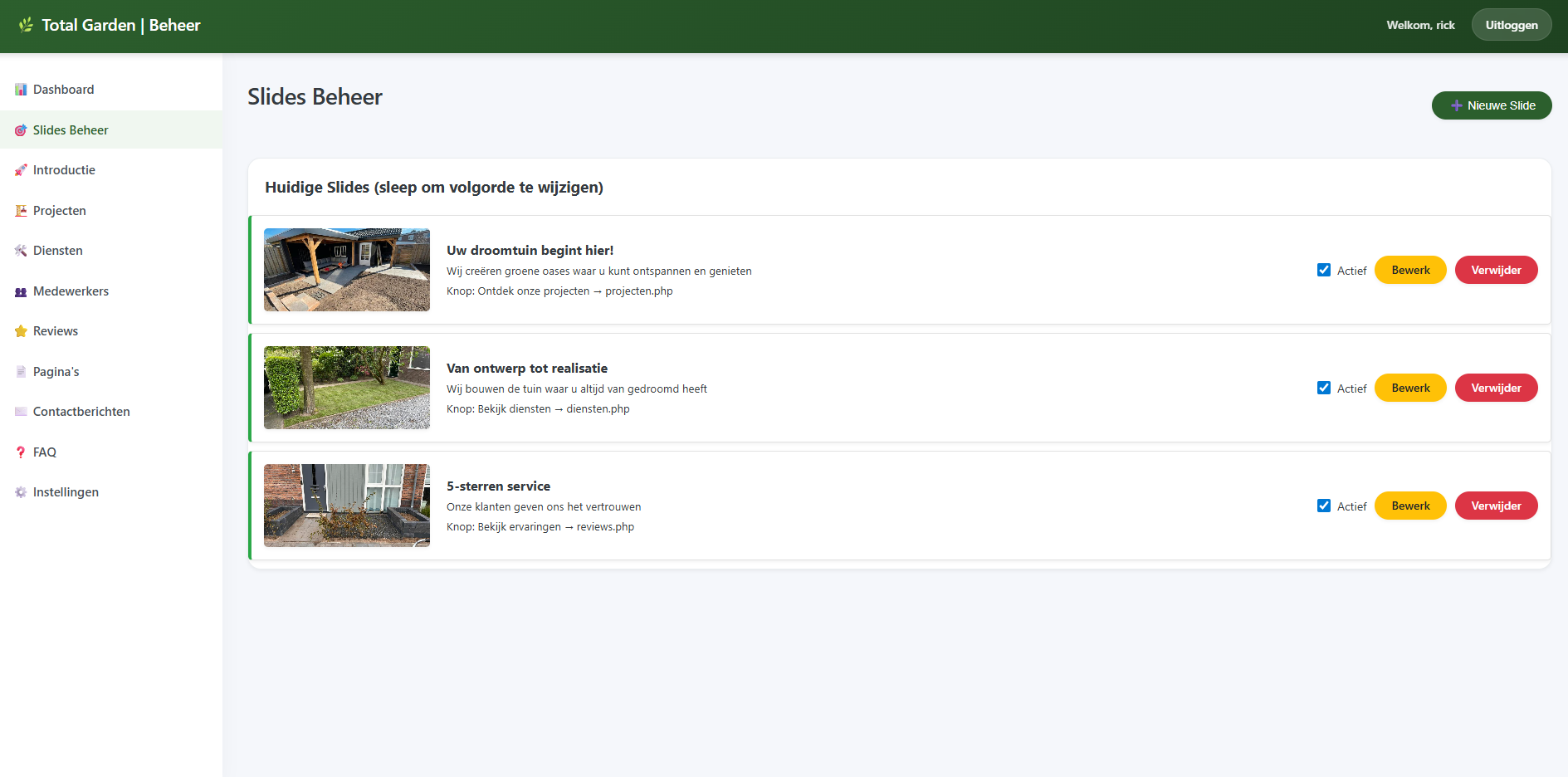The image size is (1568, 777).
Task: Click the 5-sterren service slide thumbnail
Action: pos(347,506)
